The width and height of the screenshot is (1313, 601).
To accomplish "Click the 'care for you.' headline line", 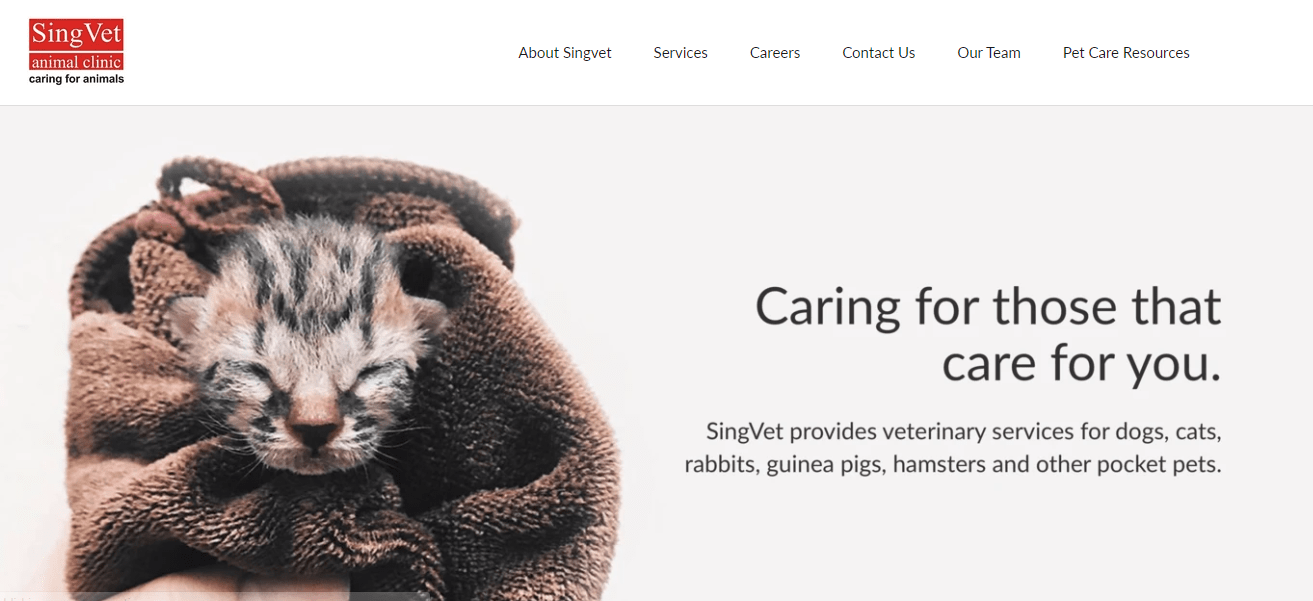I will [x=1082, y=364].
